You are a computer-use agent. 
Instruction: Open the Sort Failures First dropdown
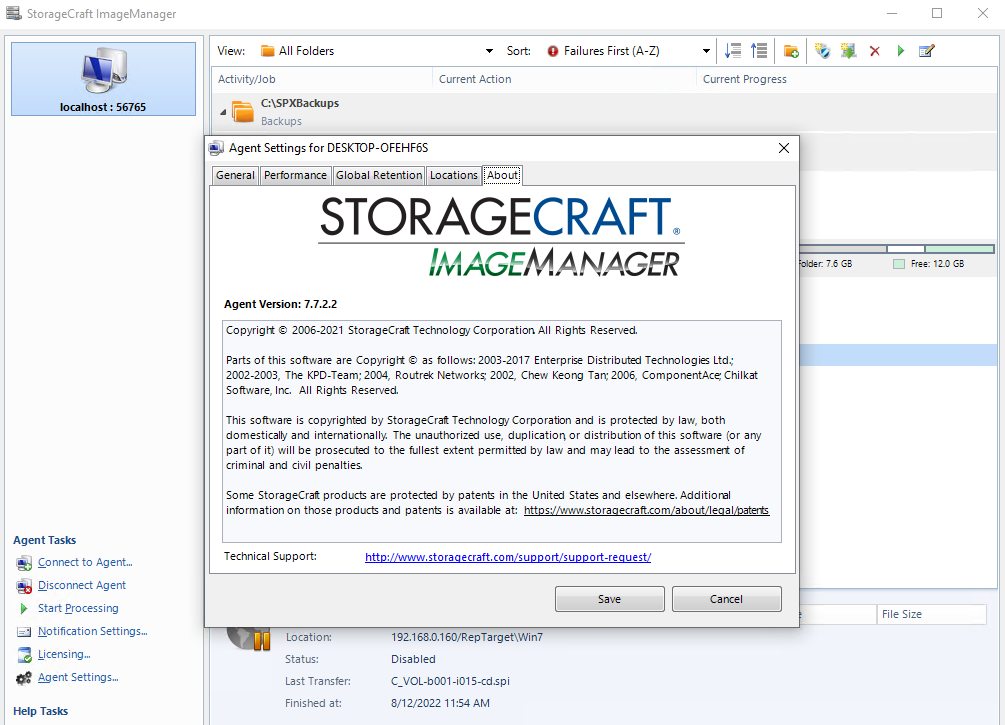click(x=629, y=51)
